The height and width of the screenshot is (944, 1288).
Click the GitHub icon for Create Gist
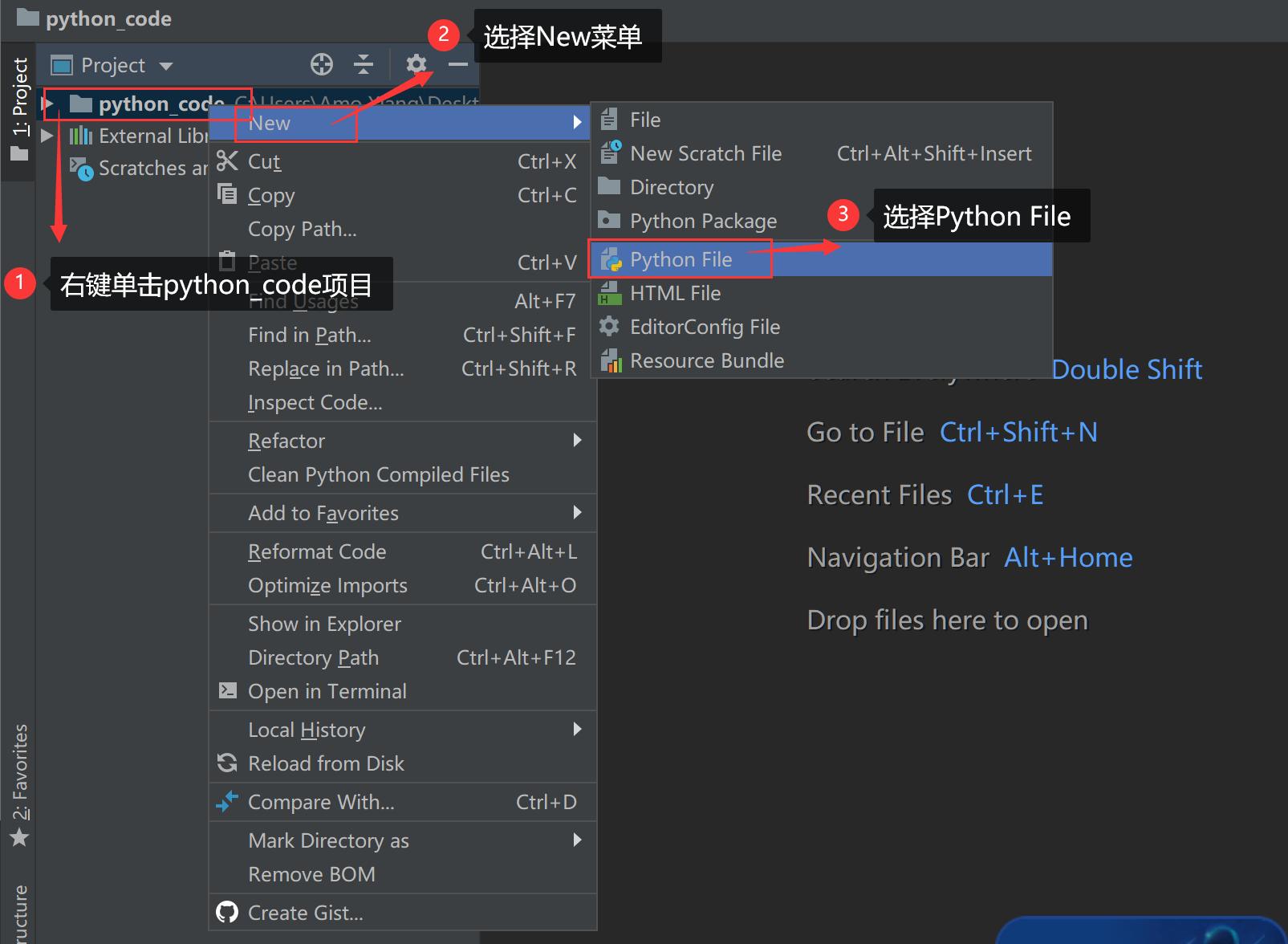[x=228, y=912]
